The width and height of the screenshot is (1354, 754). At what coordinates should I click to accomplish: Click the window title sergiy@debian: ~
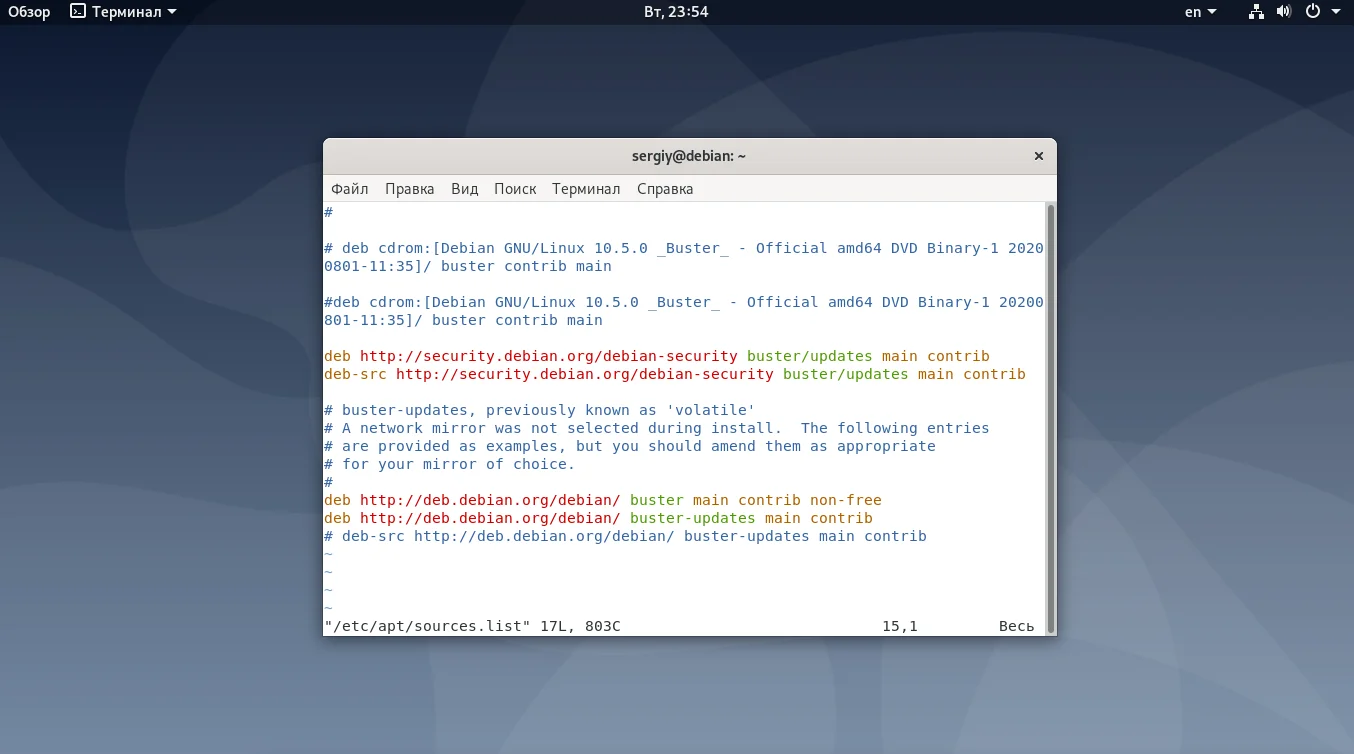[689, 156]
